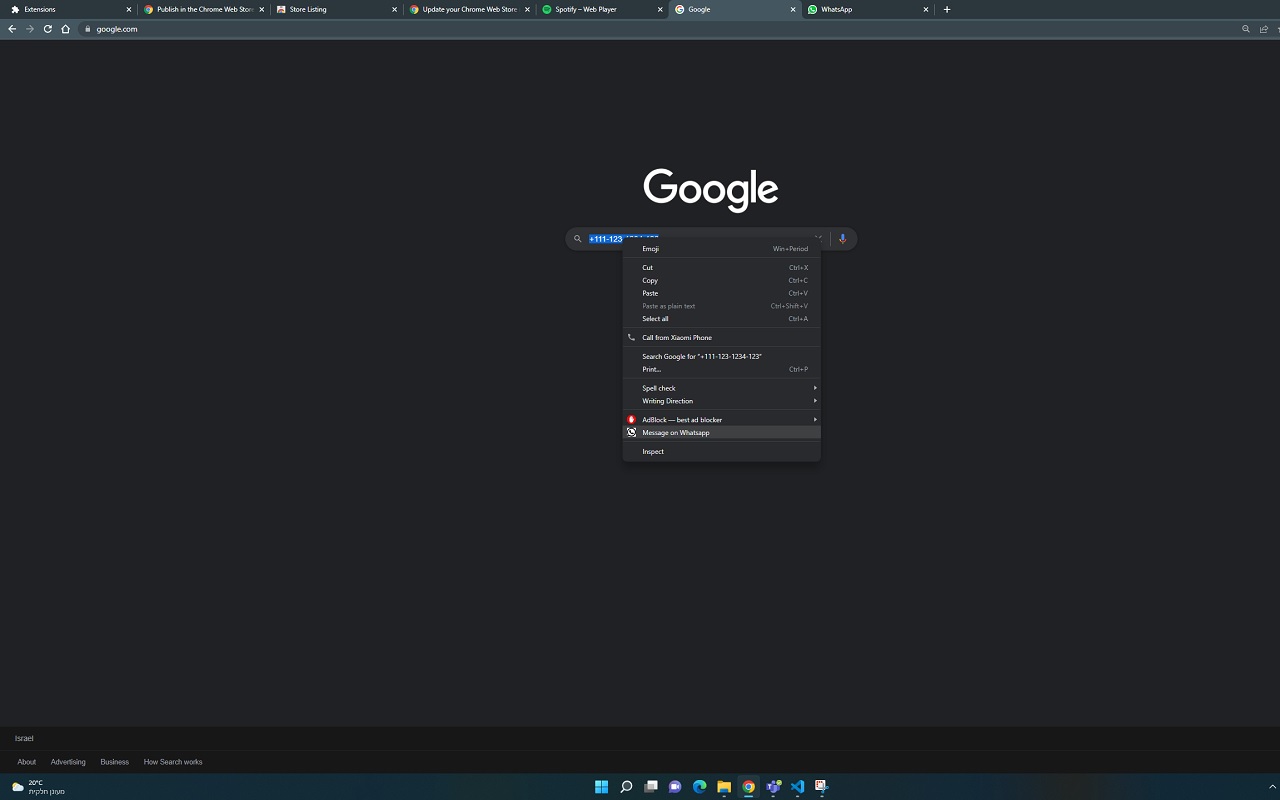Click the voice search microphone icon
The image size is (1280, 800).
pos(842,238)
